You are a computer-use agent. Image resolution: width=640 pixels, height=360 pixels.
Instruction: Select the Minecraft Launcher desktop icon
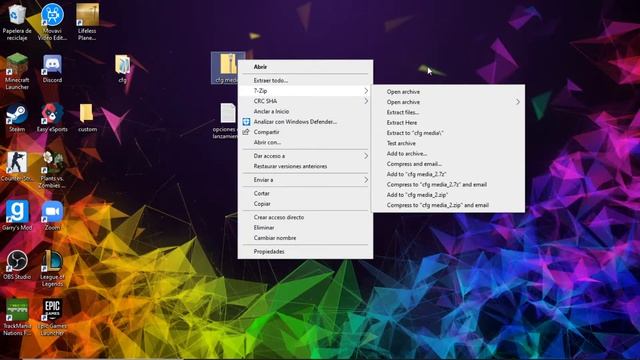coord(17,71)
